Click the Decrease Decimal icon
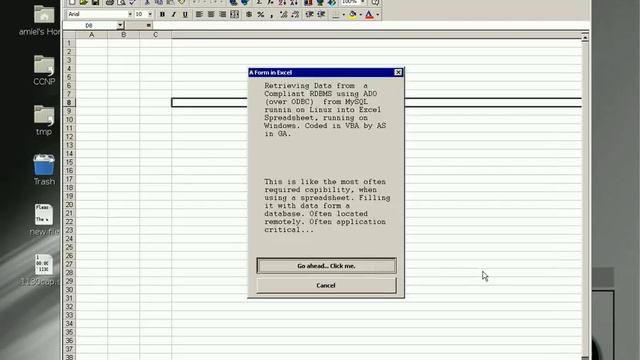The width and height of the screenshot is (640, 360). click(x=295, y=15)
